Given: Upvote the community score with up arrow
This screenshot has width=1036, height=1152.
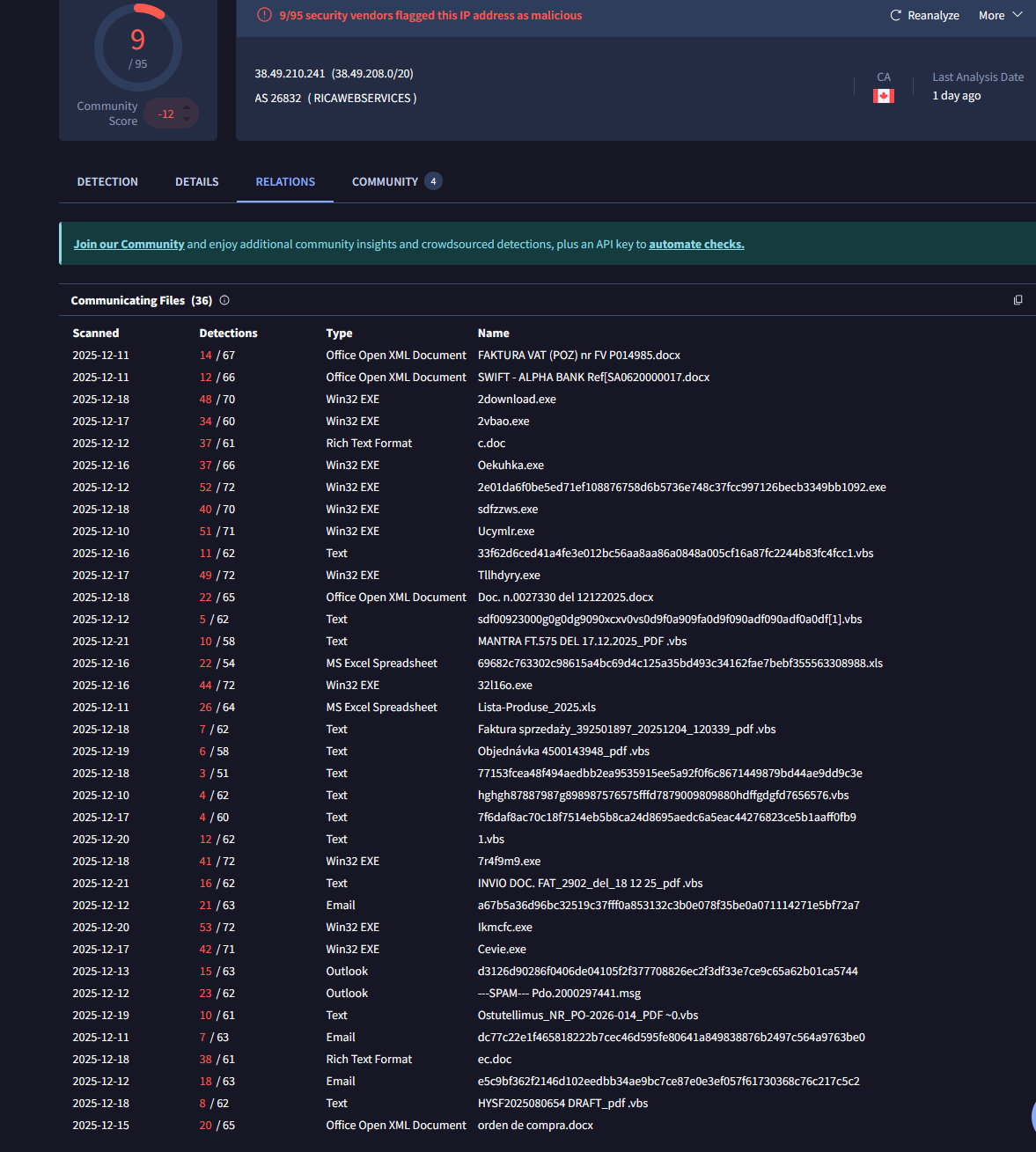Looking at the screenshot, I should tap(186, 107).
